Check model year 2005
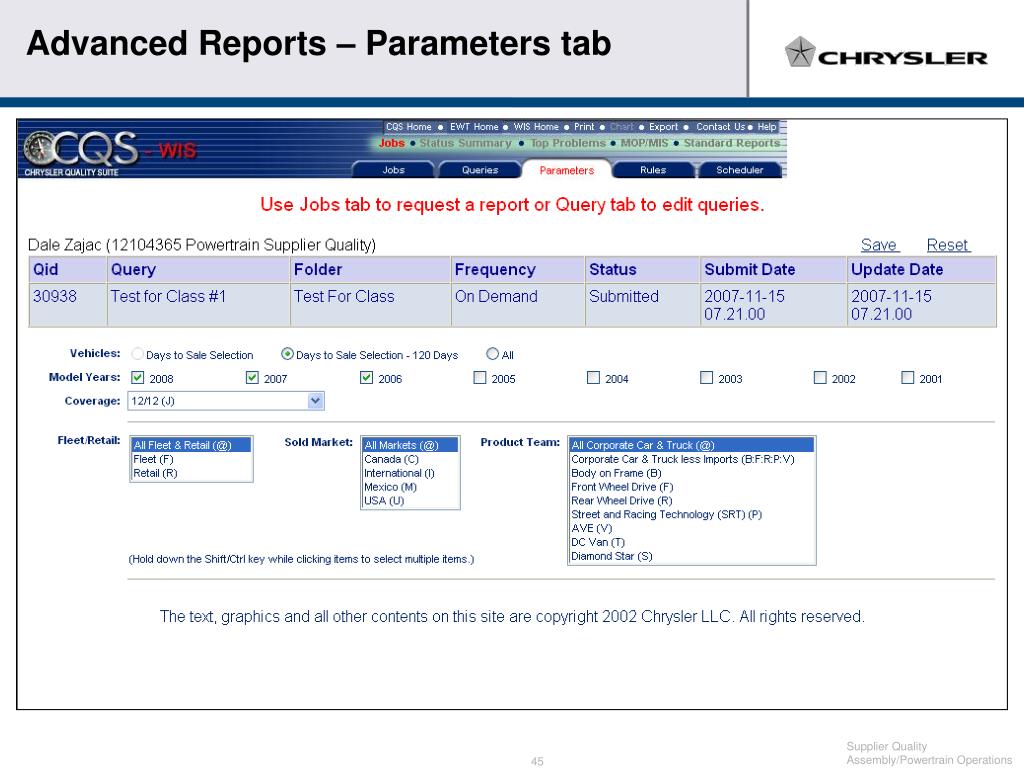 [480, 377]
